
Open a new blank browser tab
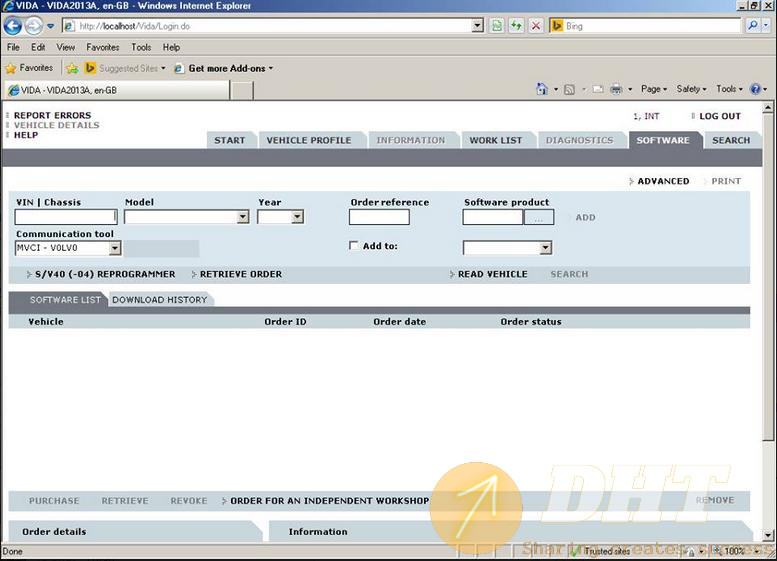tap(242, 91)
